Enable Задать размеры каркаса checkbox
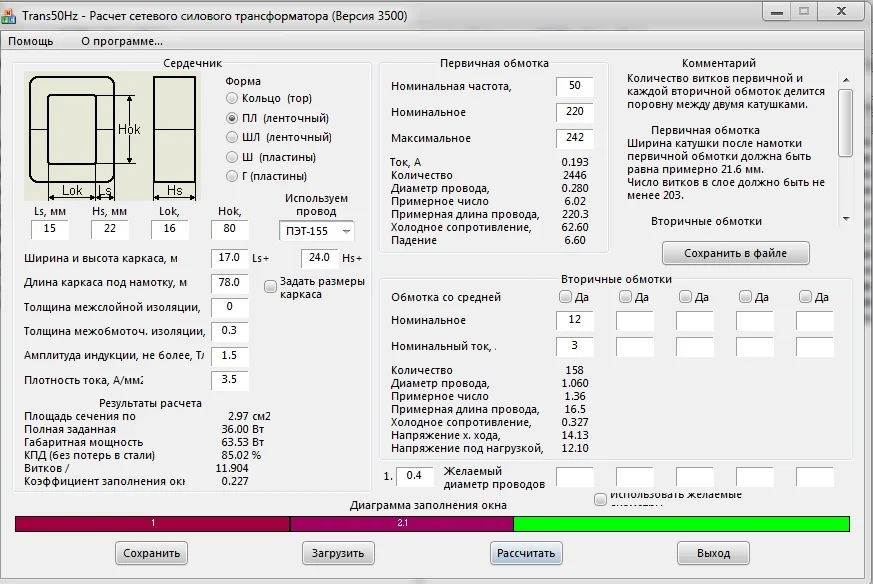Viewport: 873px width, 584px height. pos(270,287)
